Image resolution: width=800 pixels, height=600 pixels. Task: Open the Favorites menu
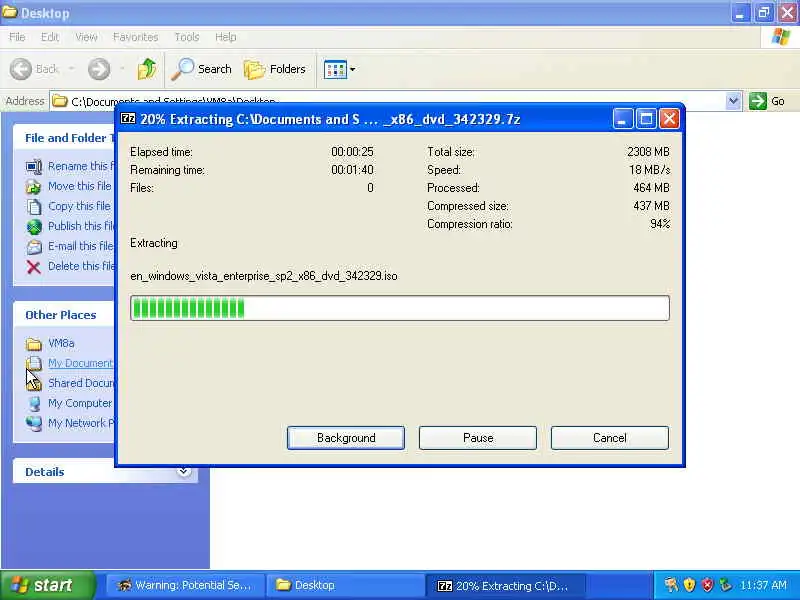pos(136,37)
